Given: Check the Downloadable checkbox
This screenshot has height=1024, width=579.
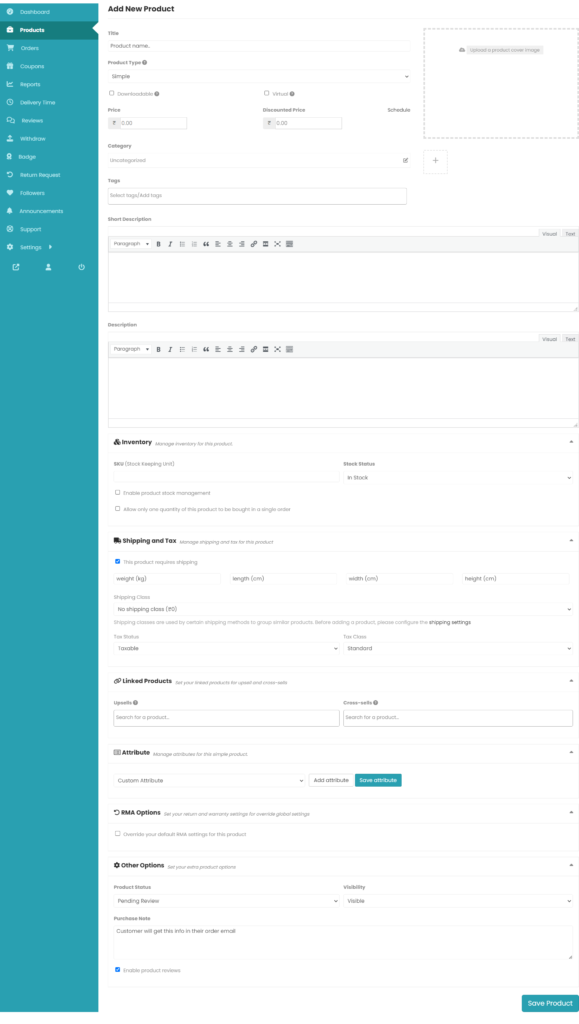Looking at the screenshot, I should pos(112,93).
